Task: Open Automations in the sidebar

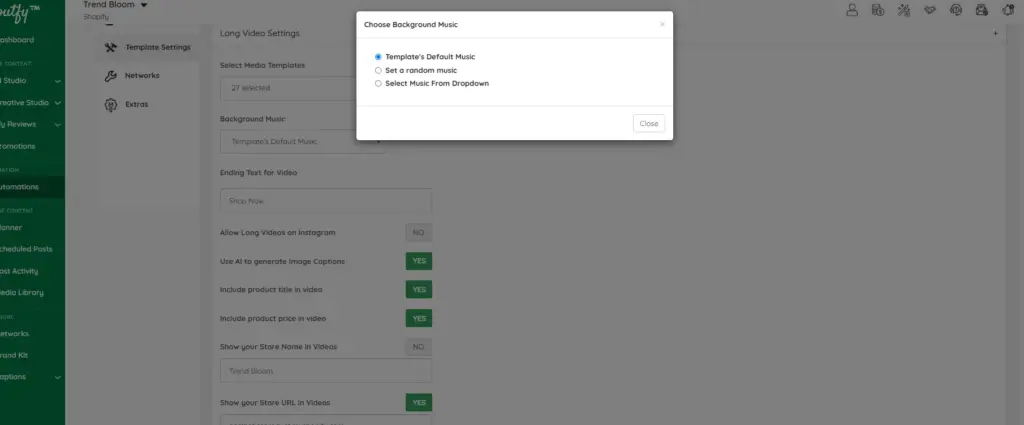Action: [32, 187]
